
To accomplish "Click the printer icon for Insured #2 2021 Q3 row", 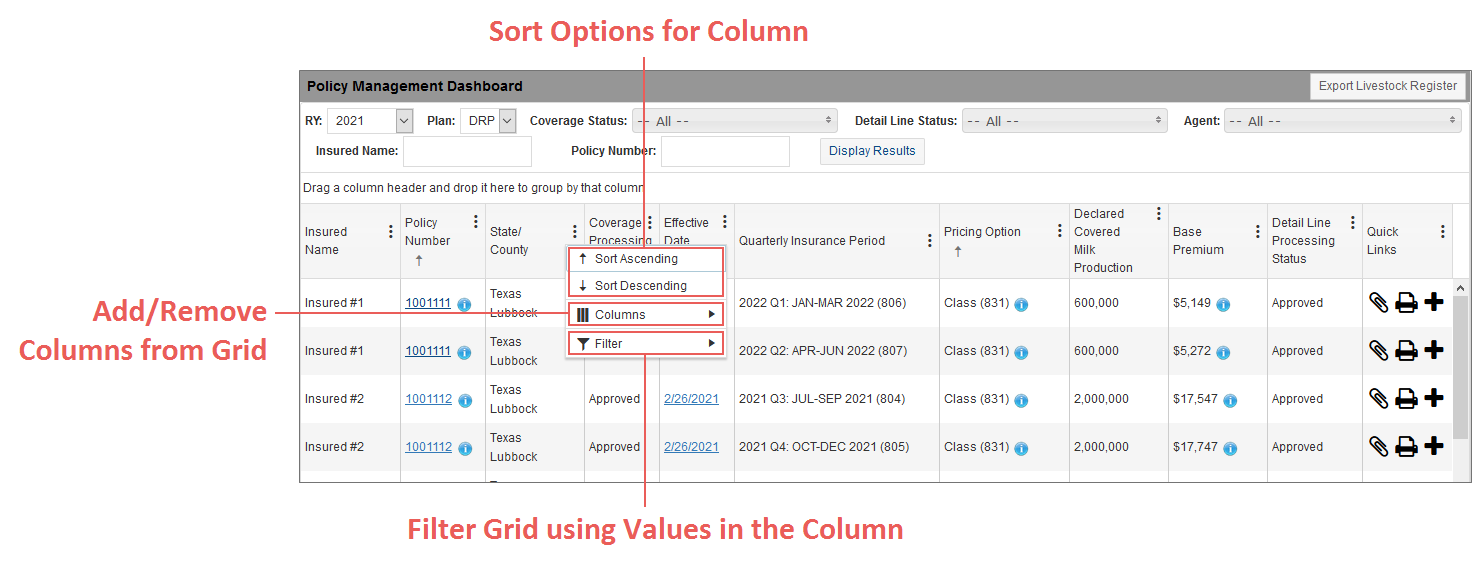I will [1406, 399].
